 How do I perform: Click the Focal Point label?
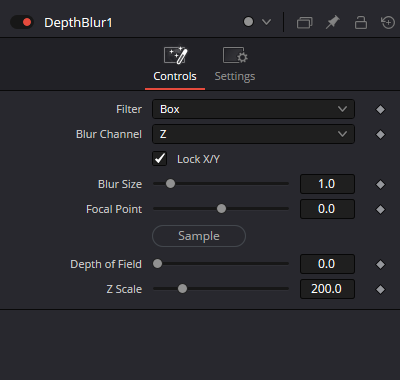point(114,209)
